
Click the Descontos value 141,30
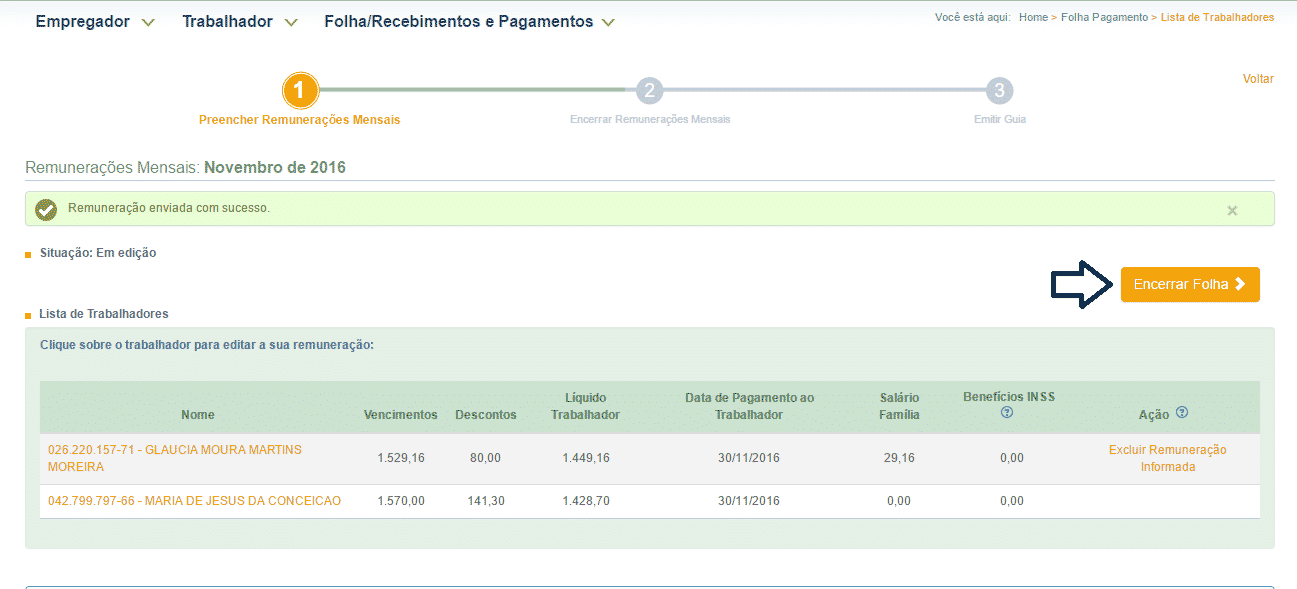click(486, 501)
